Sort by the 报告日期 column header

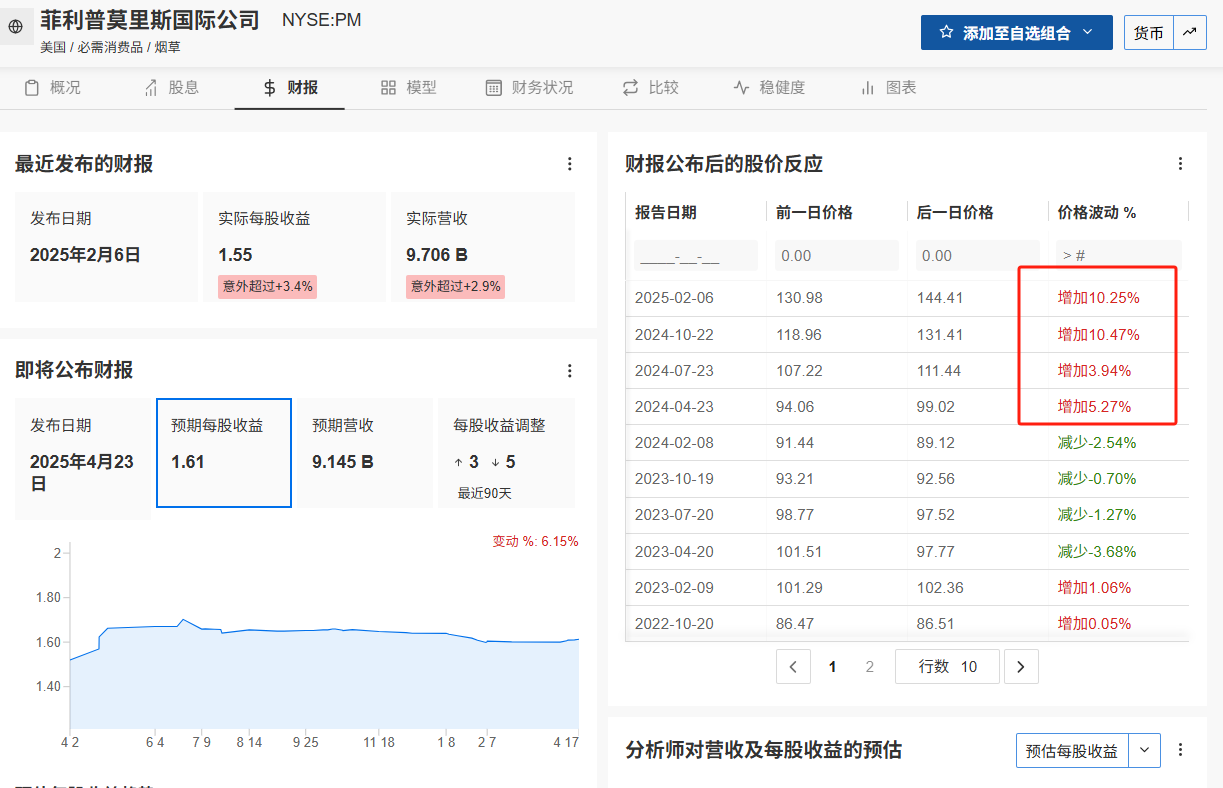click(666, 212)
